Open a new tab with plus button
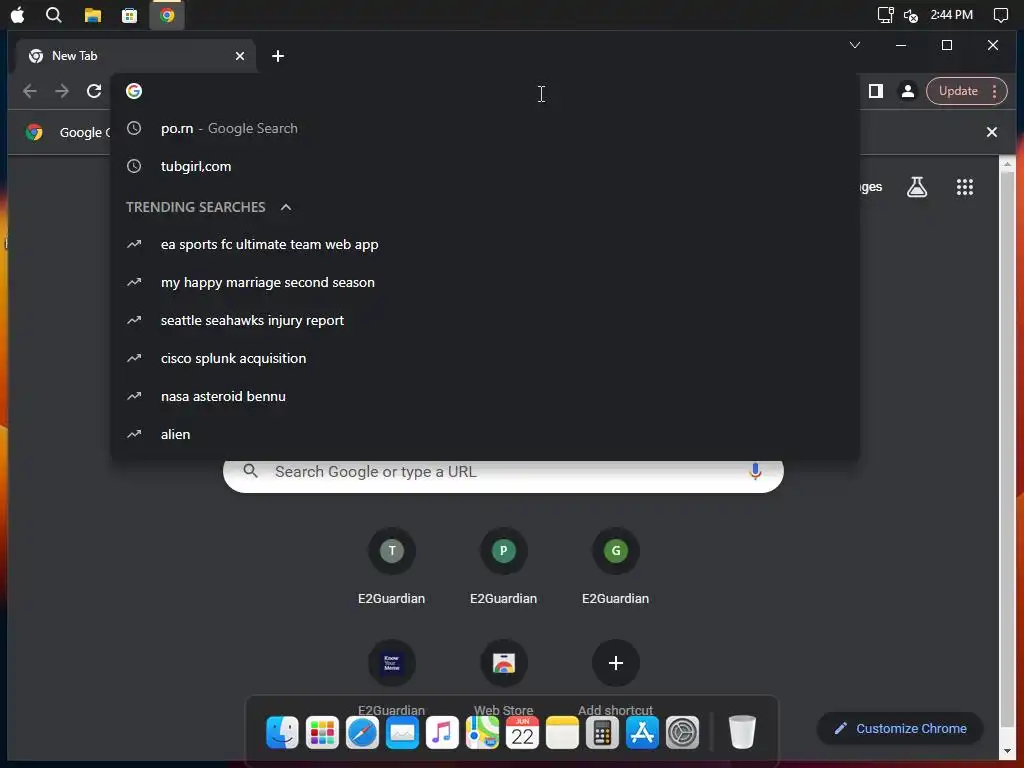 (x=278, y=56)
